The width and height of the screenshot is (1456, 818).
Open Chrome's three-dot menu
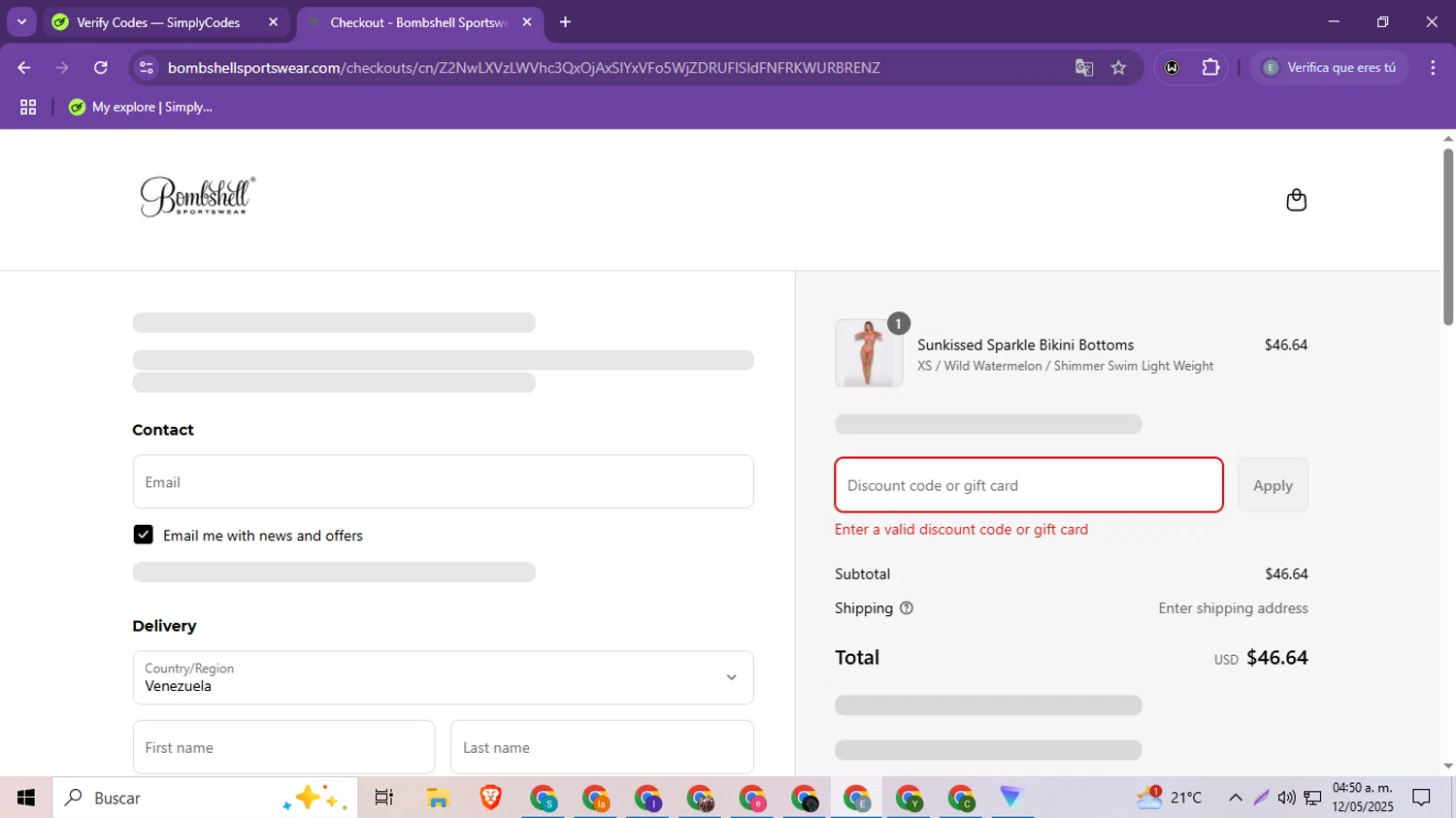tap(1433, 68)
